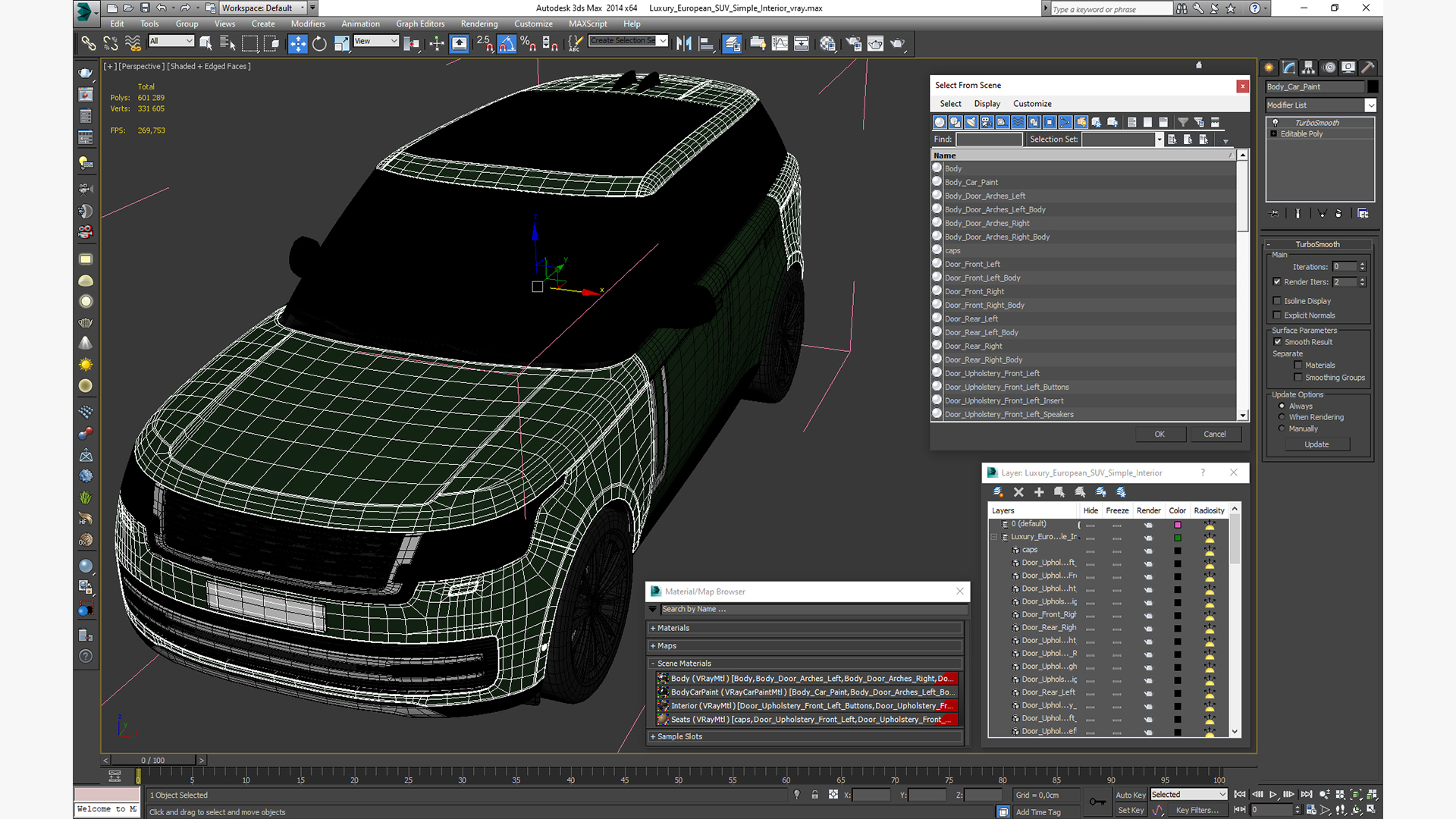Open Select by Name tool in main toolbar

pos(227,44)
